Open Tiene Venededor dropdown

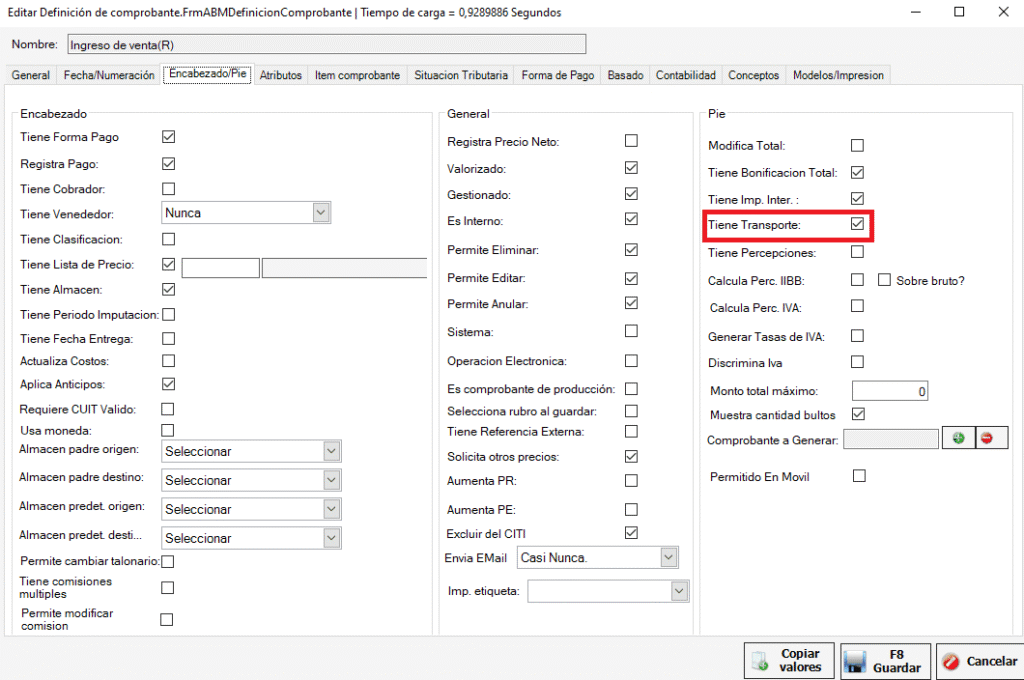[x=320, y=212]
